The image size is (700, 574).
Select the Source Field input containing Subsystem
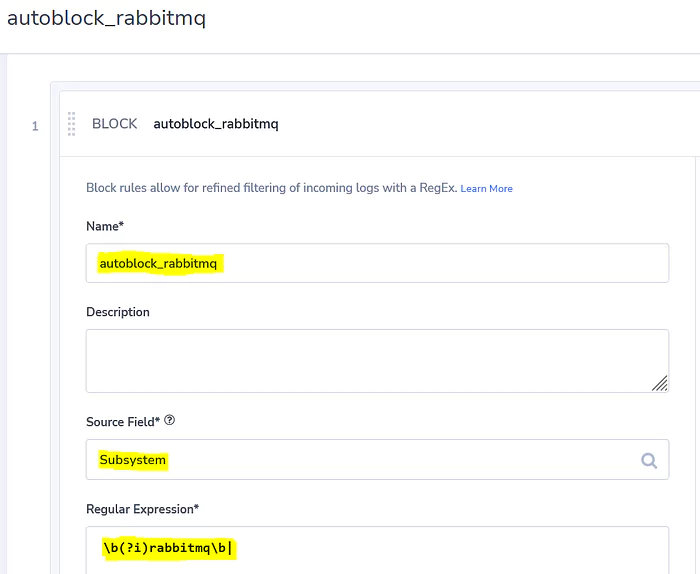[x=377, y=460]
